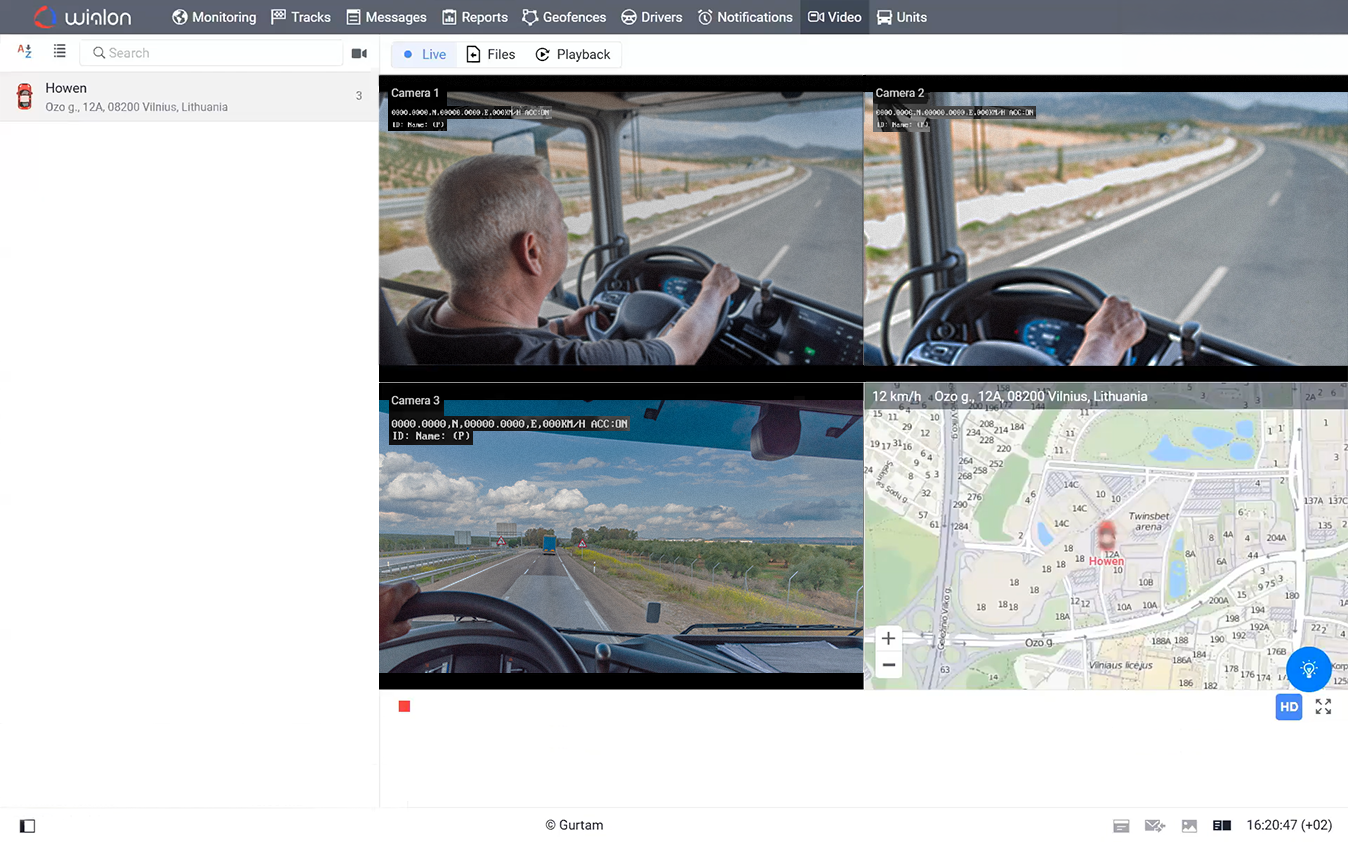The width and height of the screenshot is (1348, 842).
Task: Switch to Live video mode
Action: (424, 55)
